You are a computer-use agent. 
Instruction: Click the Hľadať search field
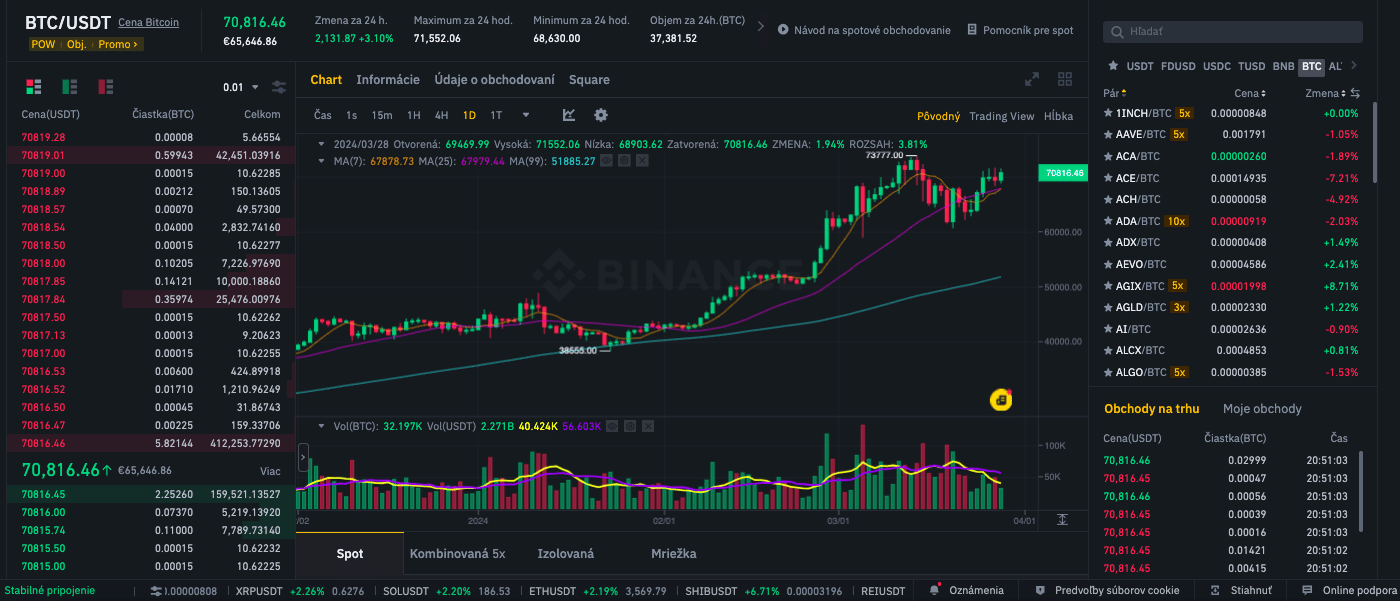pos(1230,31)
